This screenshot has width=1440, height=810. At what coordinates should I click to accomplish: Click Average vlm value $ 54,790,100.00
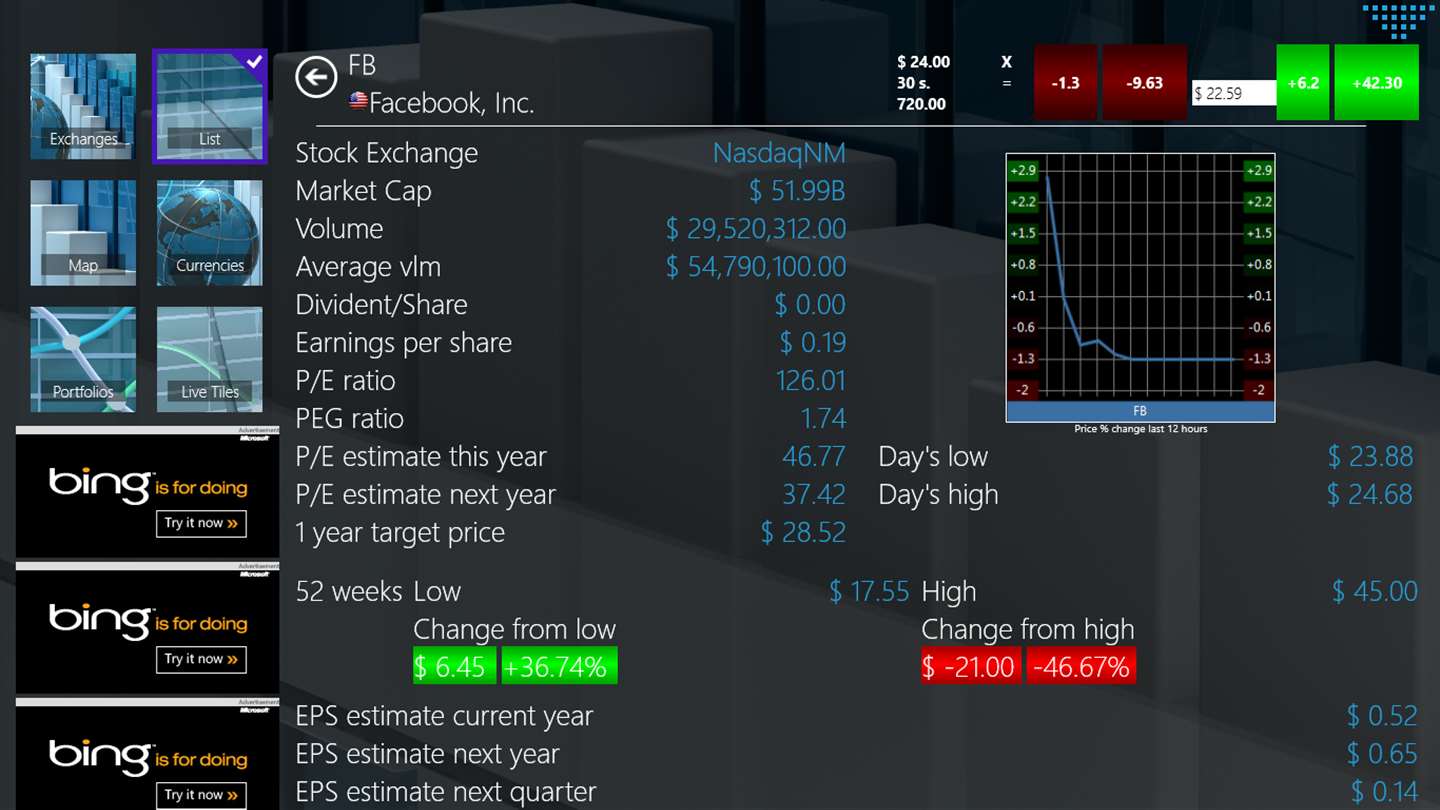click(756, 267)
